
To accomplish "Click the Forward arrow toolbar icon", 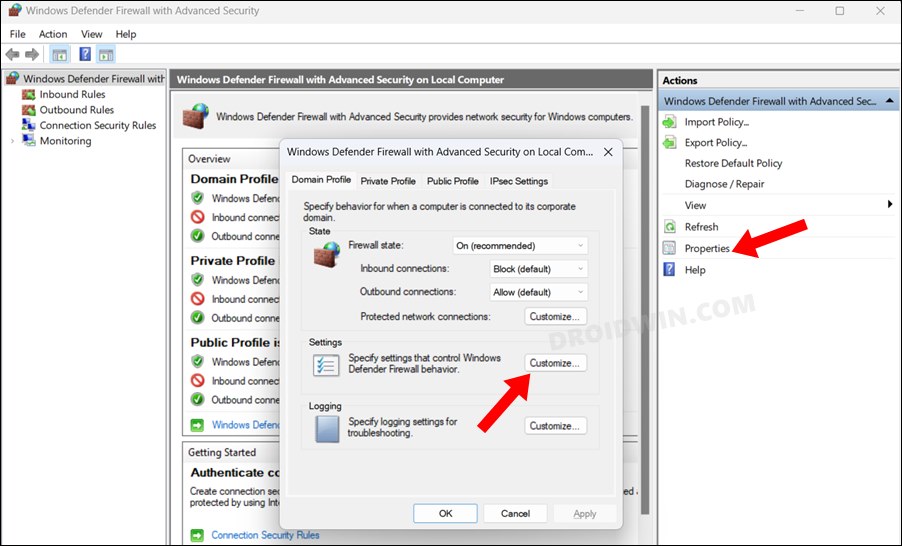I will tap(32, 55).
